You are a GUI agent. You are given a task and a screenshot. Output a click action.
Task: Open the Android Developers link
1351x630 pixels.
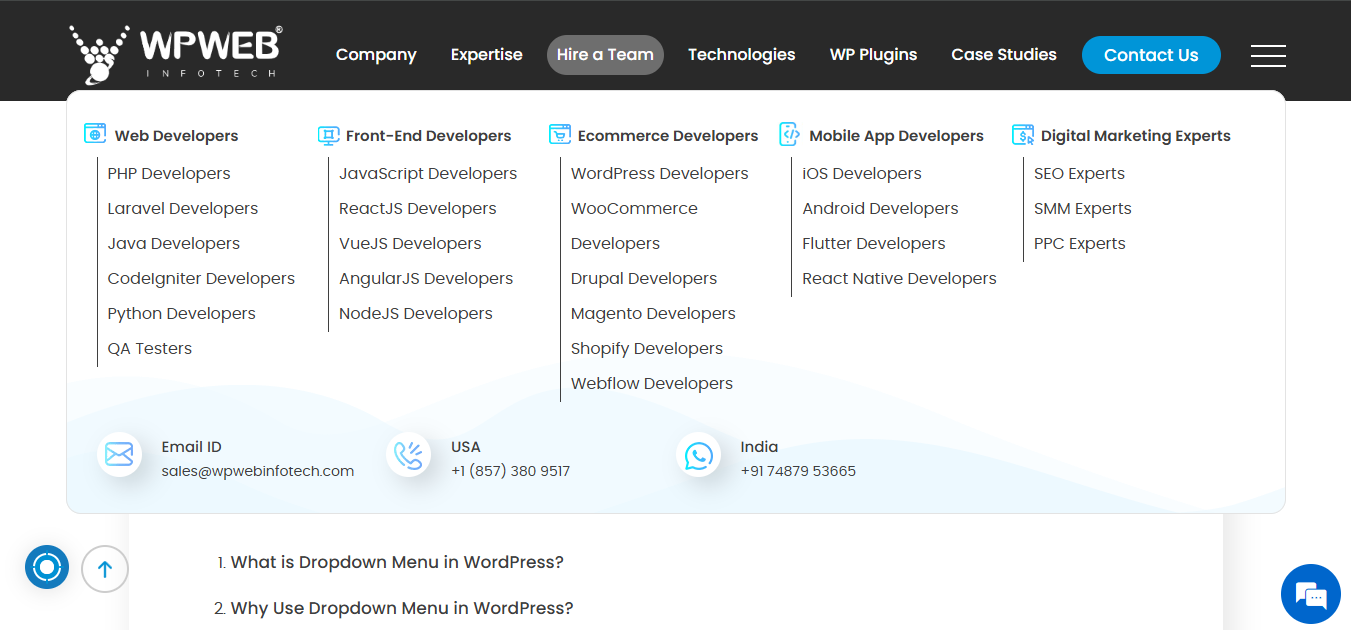[x=880, y=209]
